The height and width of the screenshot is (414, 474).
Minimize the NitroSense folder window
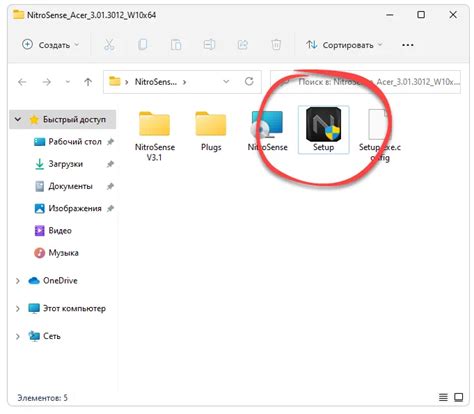(390, 15)
